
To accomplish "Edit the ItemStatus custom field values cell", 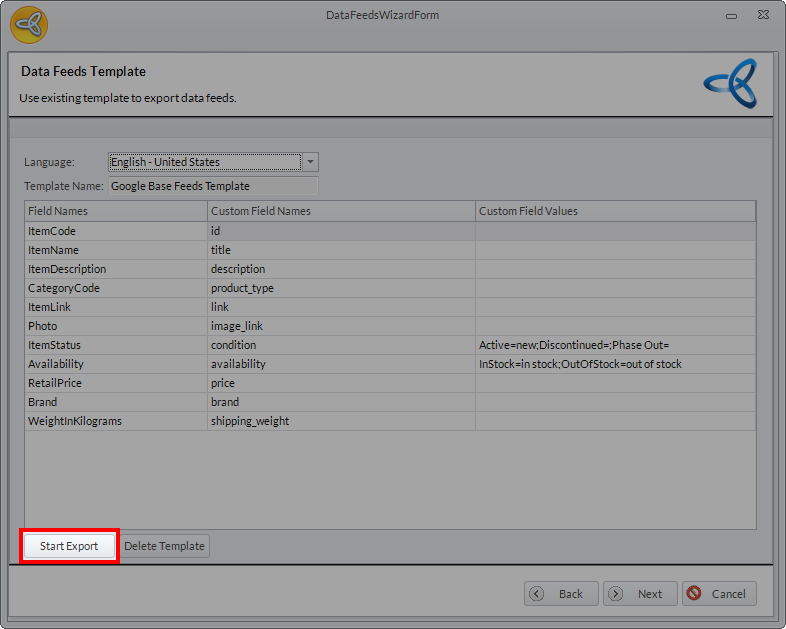I will (x=614, y=345).
